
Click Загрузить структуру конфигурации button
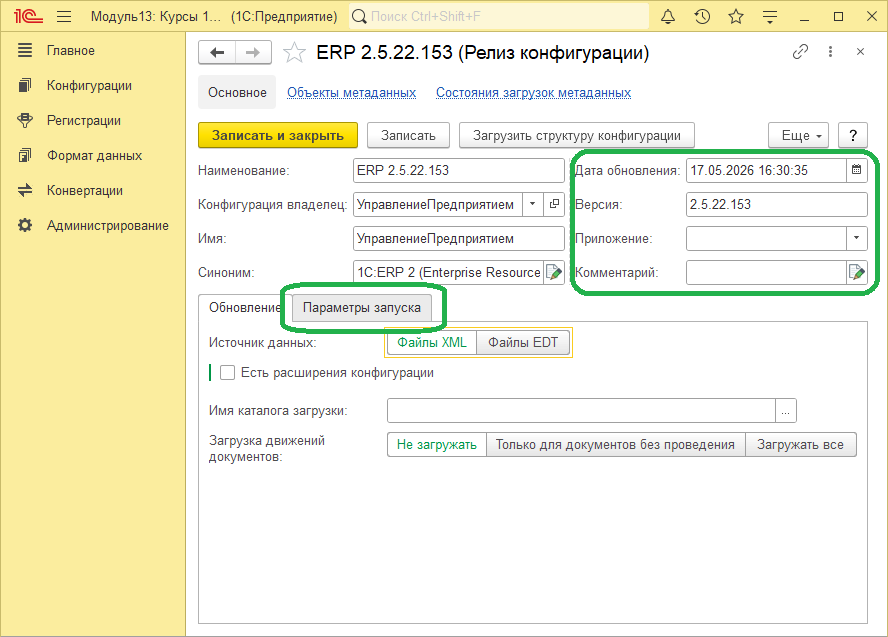(x=577, y=135)
